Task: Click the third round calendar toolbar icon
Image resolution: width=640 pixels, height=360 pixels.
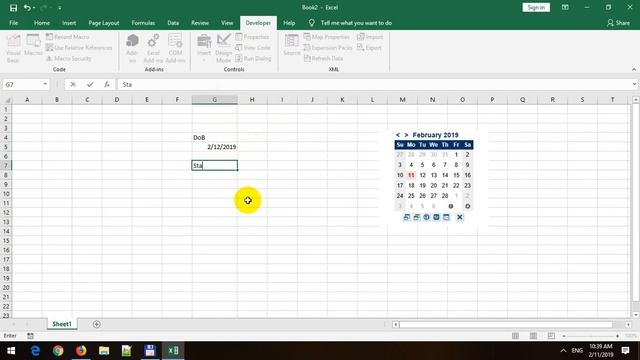Action: [x=426, y=217]
